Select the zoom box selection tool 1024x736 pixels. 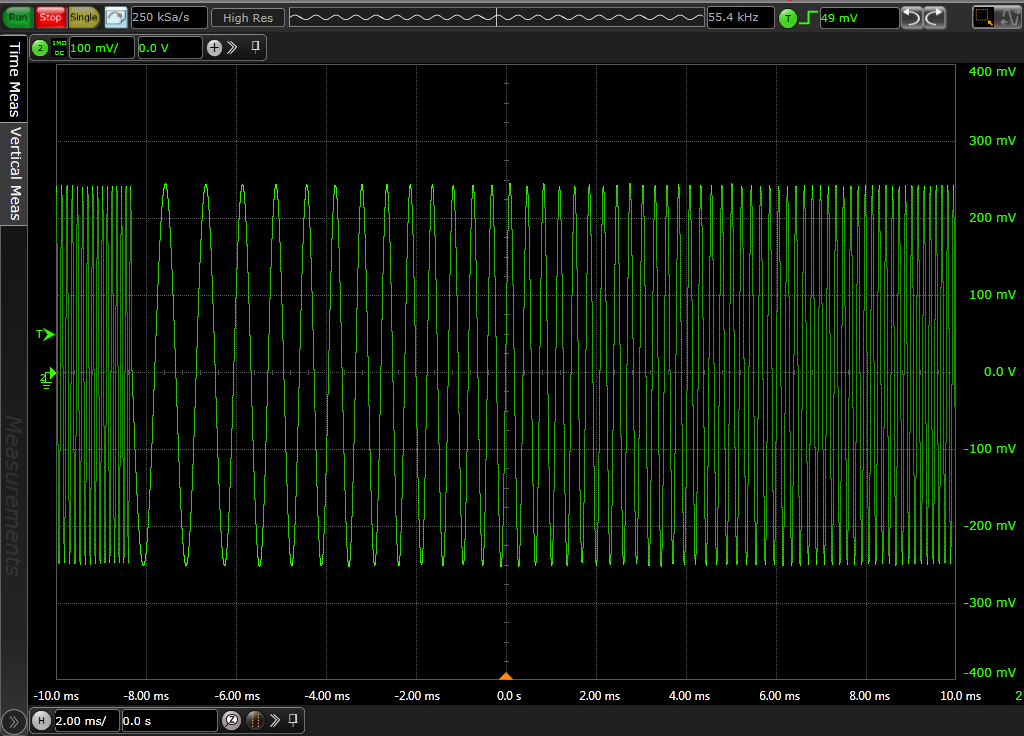click(x=984, y=17)
